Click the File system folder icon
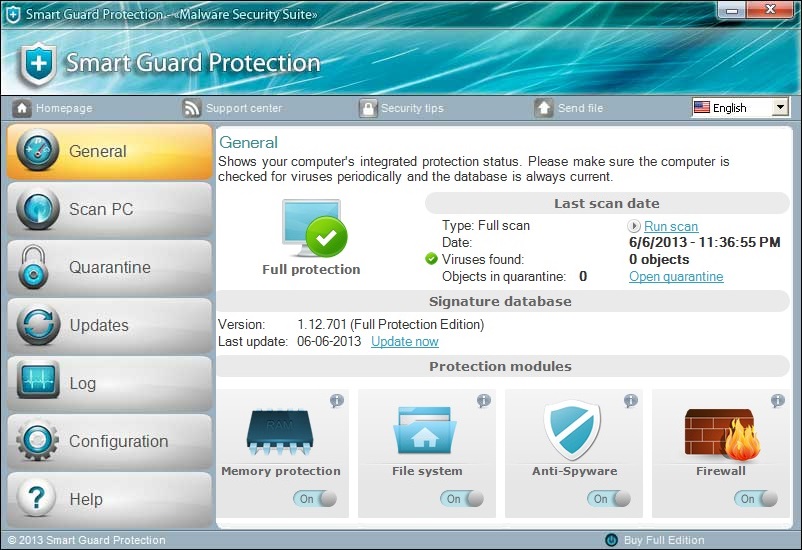The height and width of the screenshot is (550, 802). (x=425, y=430)
